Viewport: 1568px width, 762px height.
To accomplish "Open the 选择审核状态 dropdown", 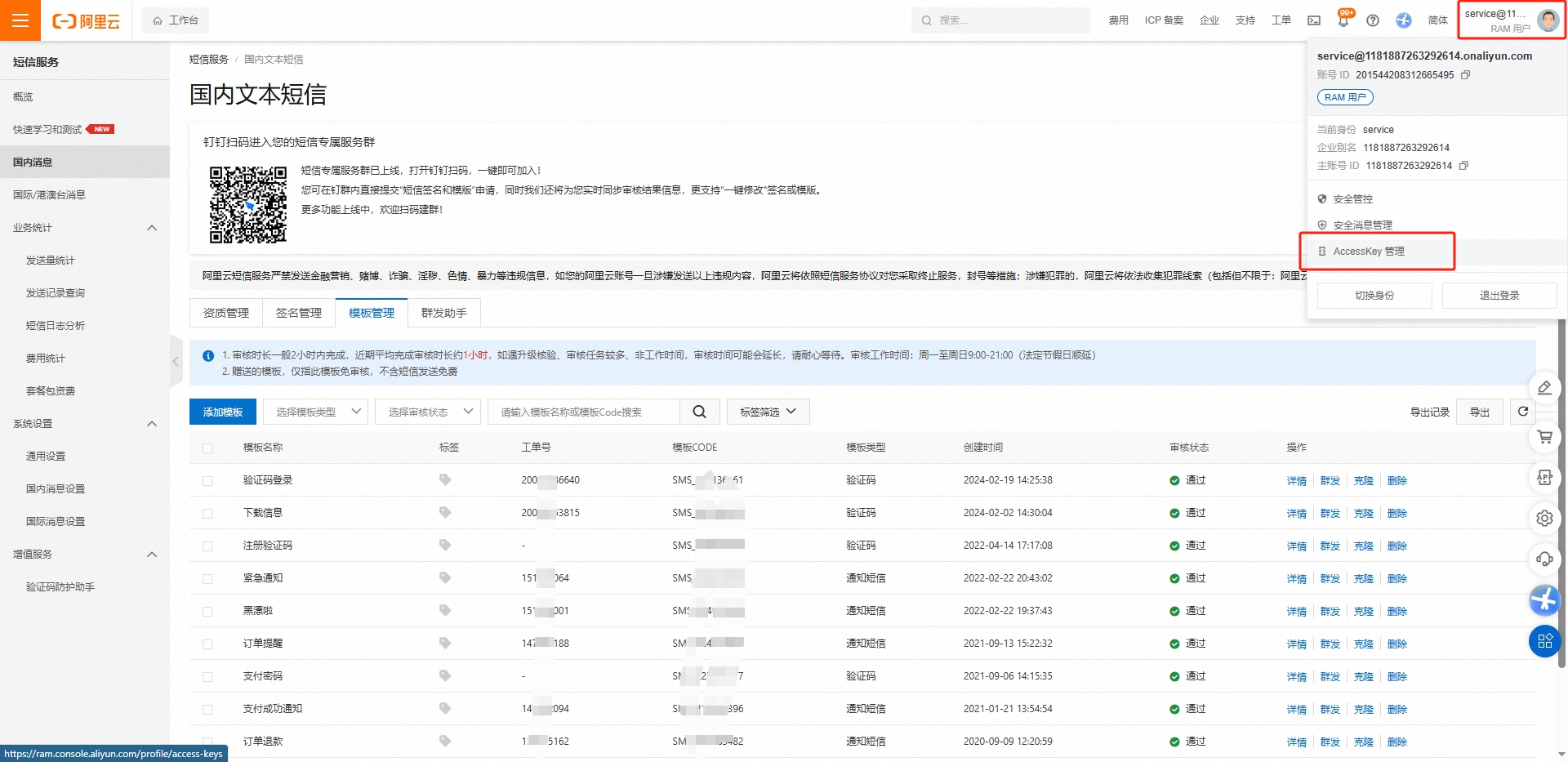I will (x=430, y=412).
